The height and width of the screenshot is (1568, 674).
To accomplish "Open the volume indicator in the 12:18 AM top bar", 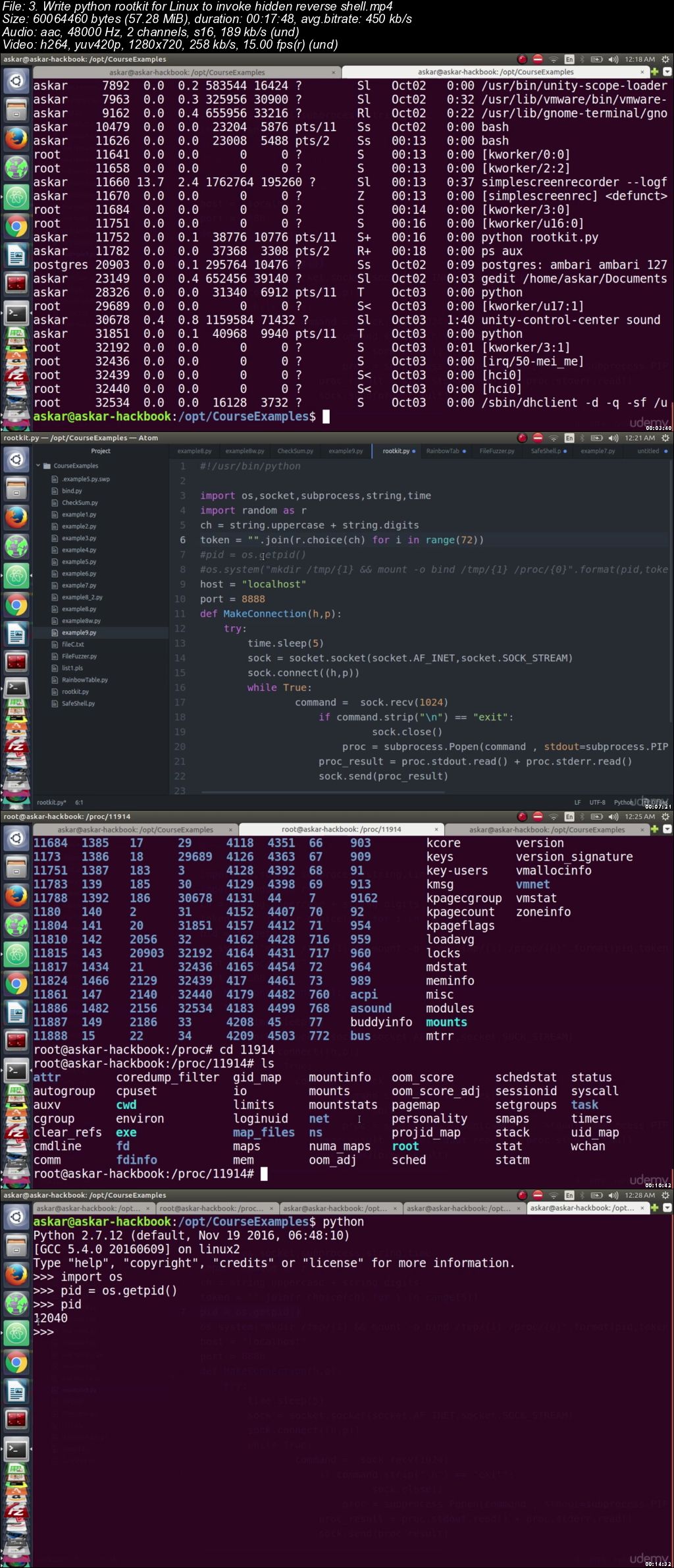I will [613, 59].
